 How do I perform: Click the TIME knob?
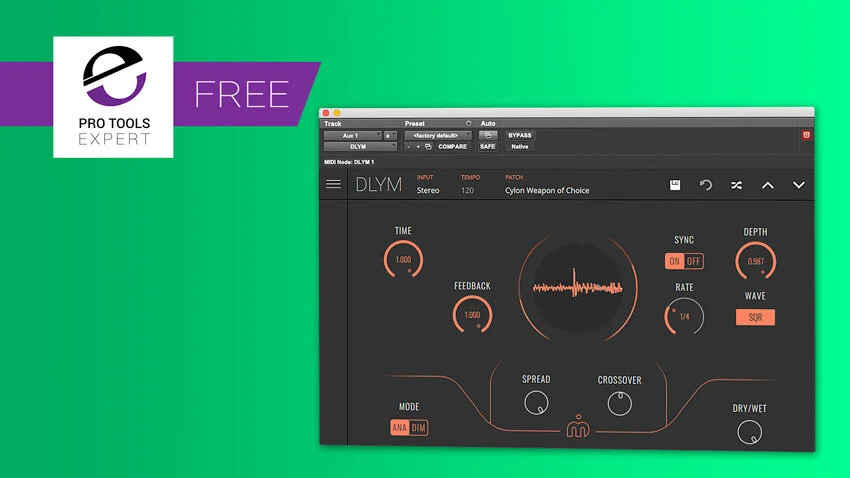coord(403,260)
